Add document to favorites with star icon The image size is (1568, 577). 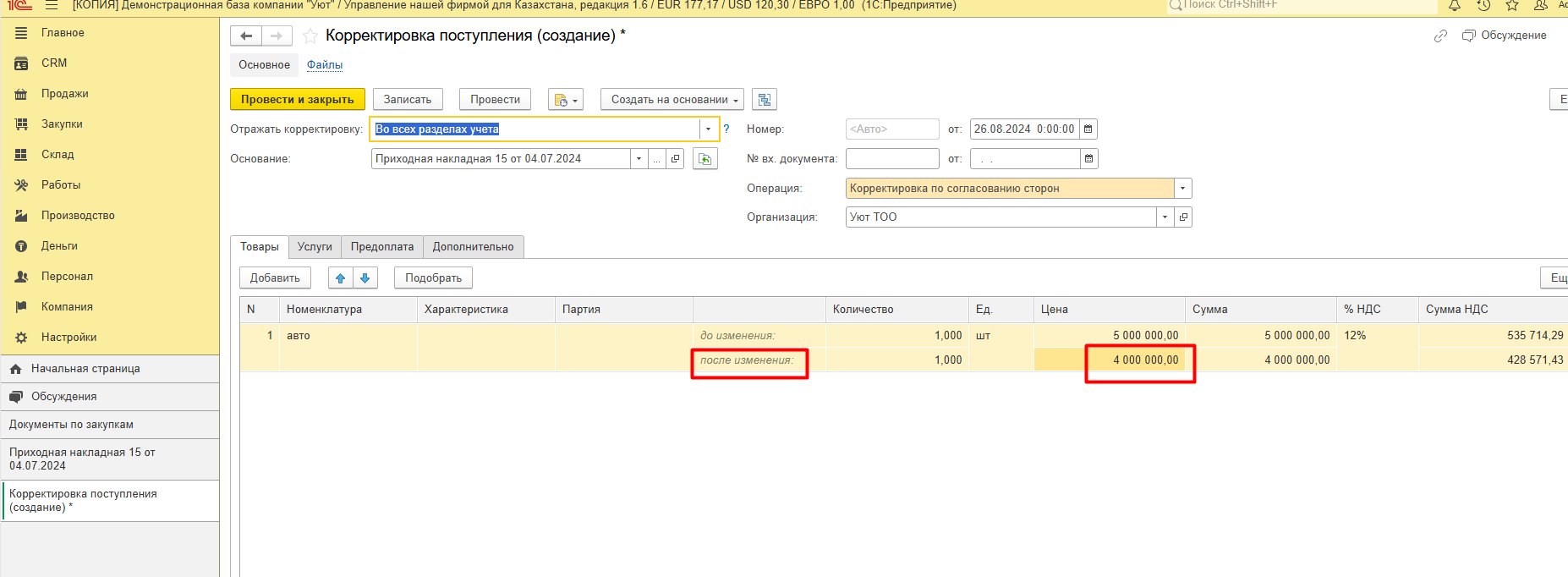point(310,36)
